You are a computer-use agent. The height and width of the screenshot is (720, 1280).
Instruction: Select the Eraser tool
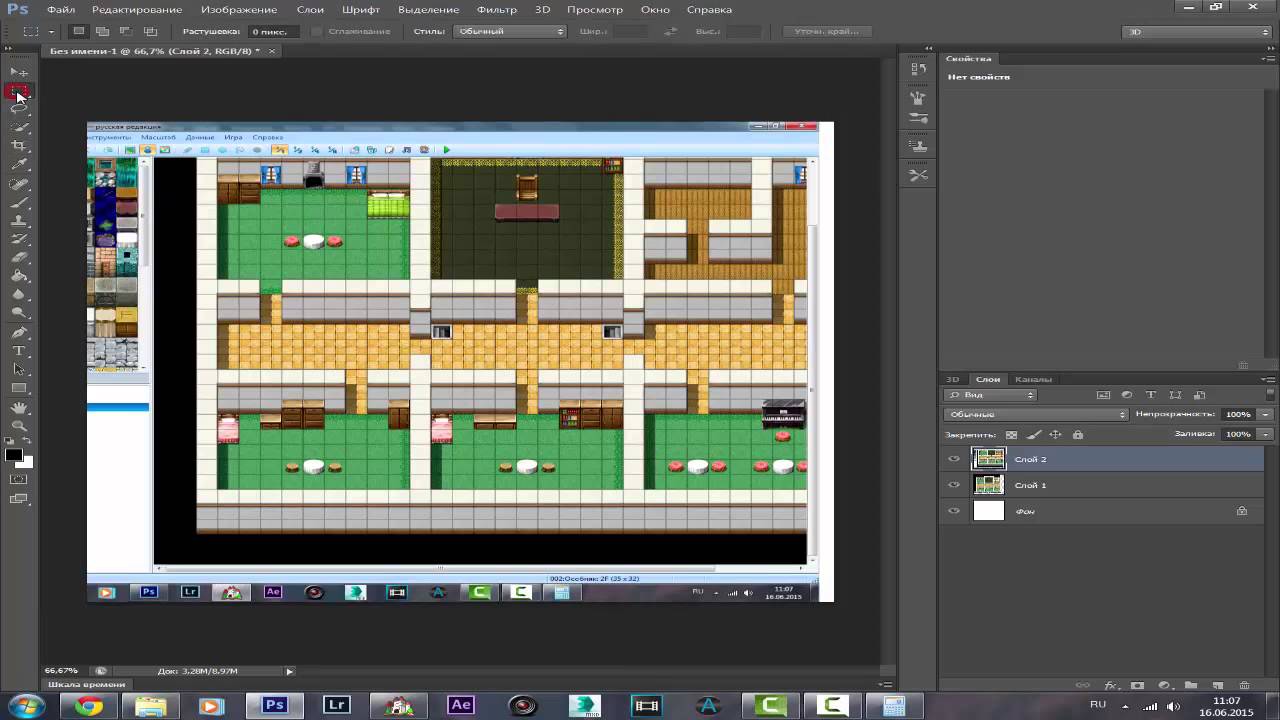tap(19, 258)
